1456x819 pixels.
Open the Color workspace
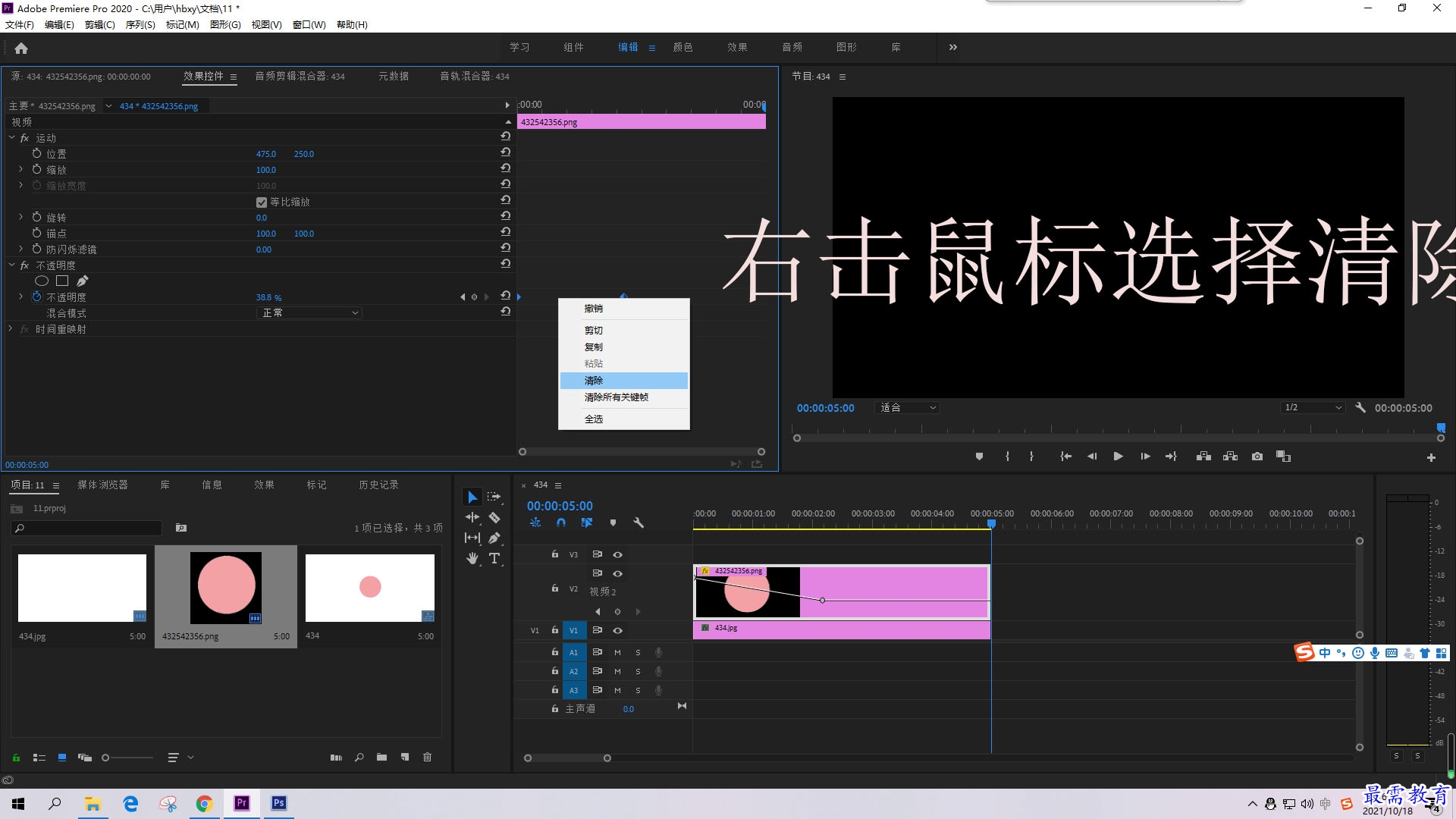click(x=682, y=47)
